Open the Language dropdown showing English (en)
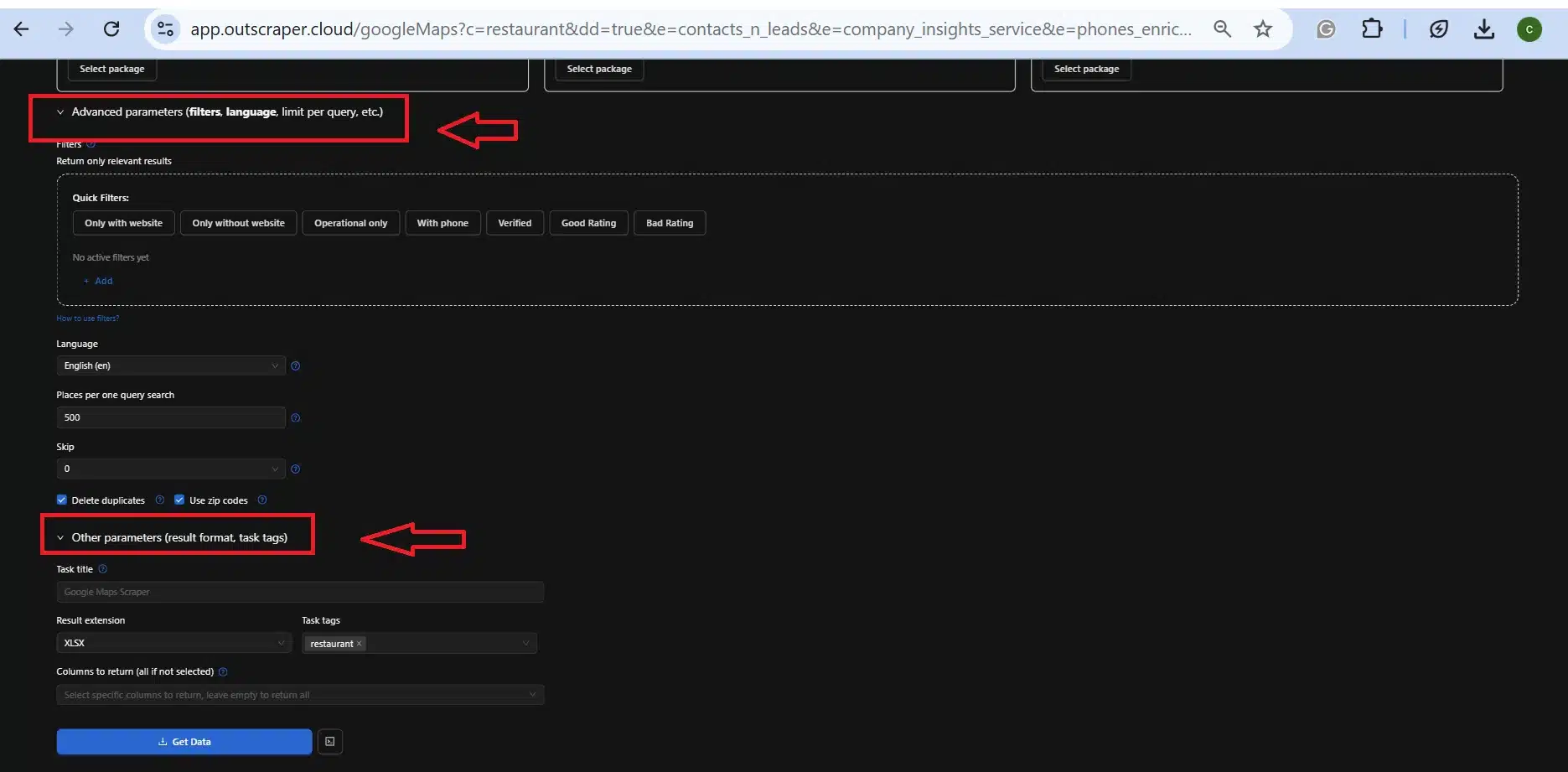Screen dimensions: 1568x772 [170, 366]
